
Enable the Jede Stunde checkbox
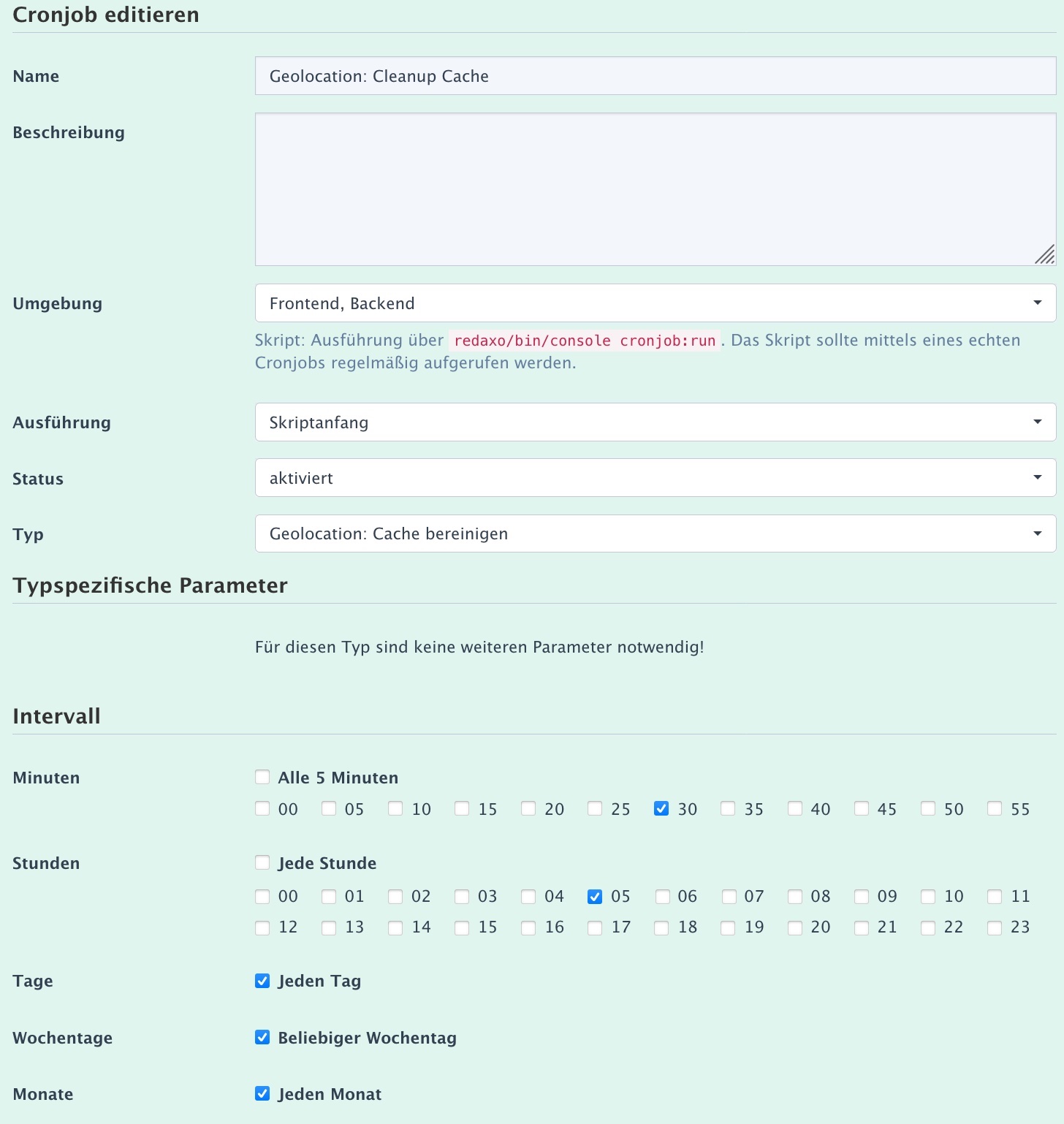pos(262,862)
